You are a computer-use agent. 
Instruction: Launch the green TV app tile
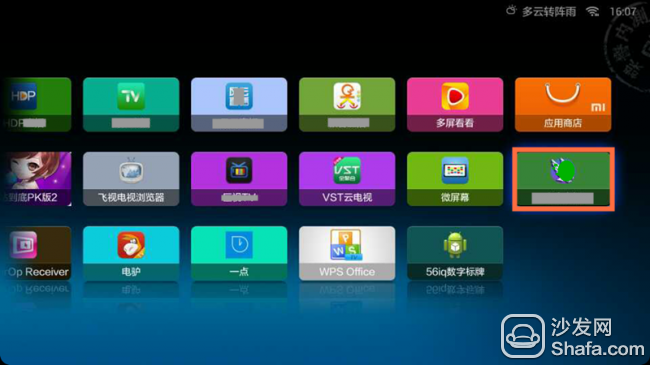coord(131,105)
